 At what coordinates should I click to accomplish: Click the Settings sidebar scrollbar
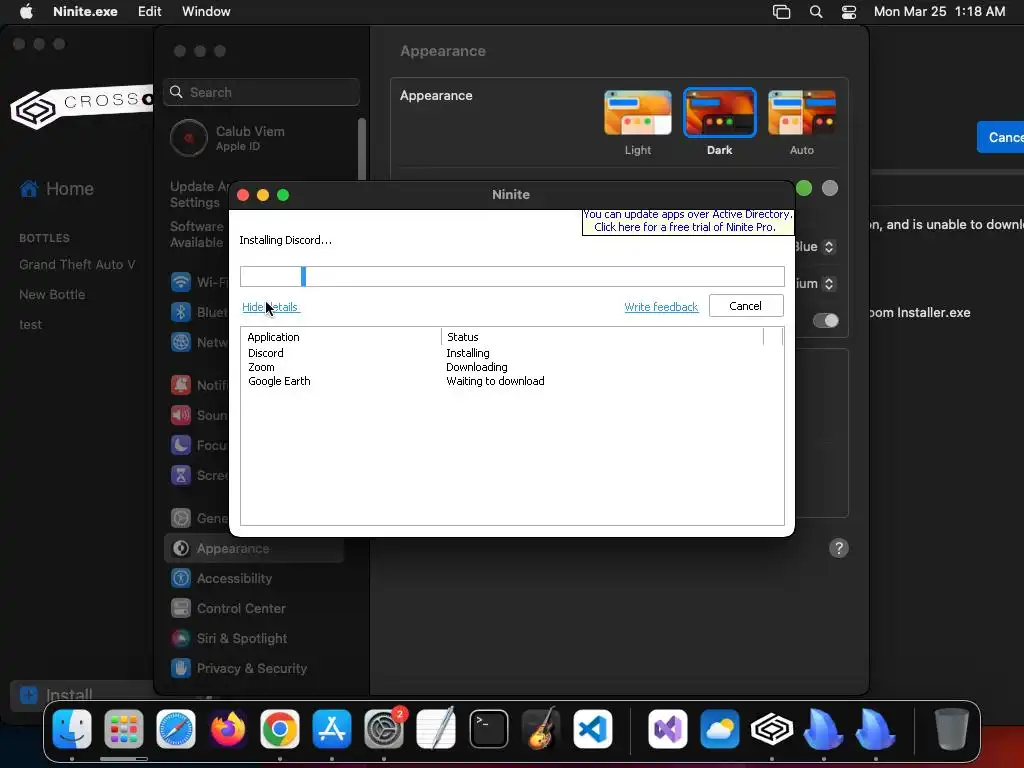pyautogui.click(x=362, y=149)
